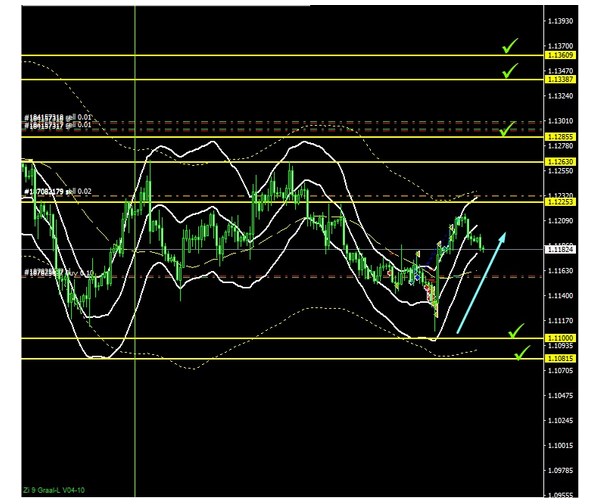The width and height of the screenshot is (591, 504).
Task: Click the yellow 1.12855 price level label
Action: tap(560, 137)
